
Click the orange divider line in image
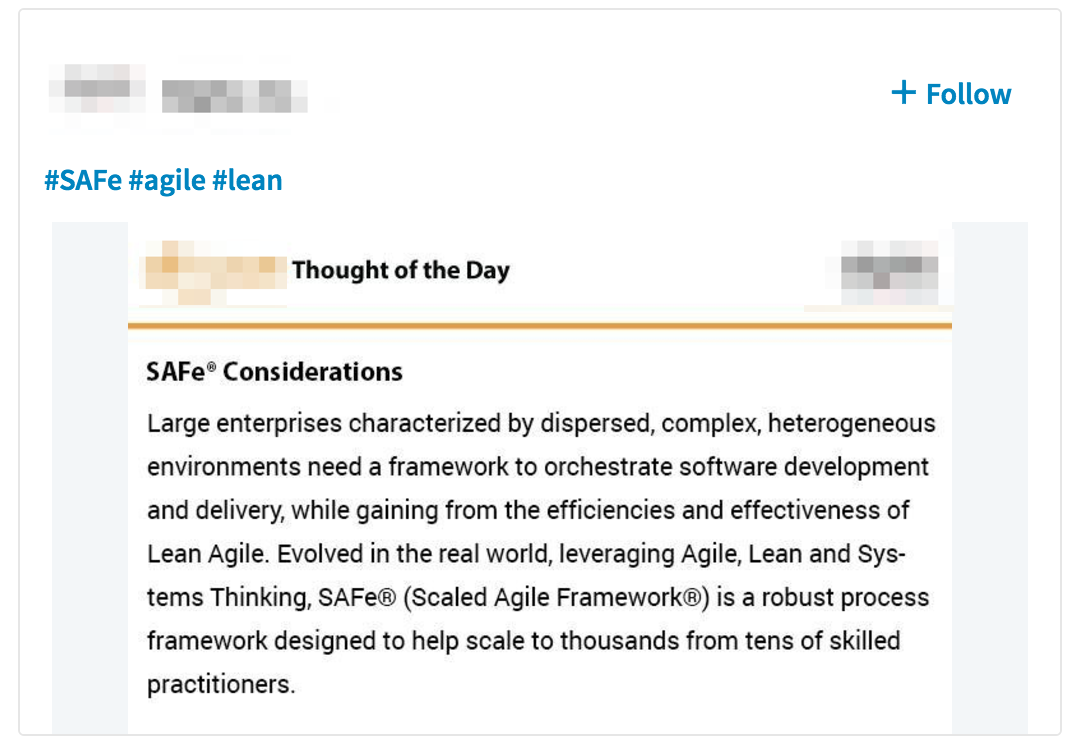click(540, 325)
